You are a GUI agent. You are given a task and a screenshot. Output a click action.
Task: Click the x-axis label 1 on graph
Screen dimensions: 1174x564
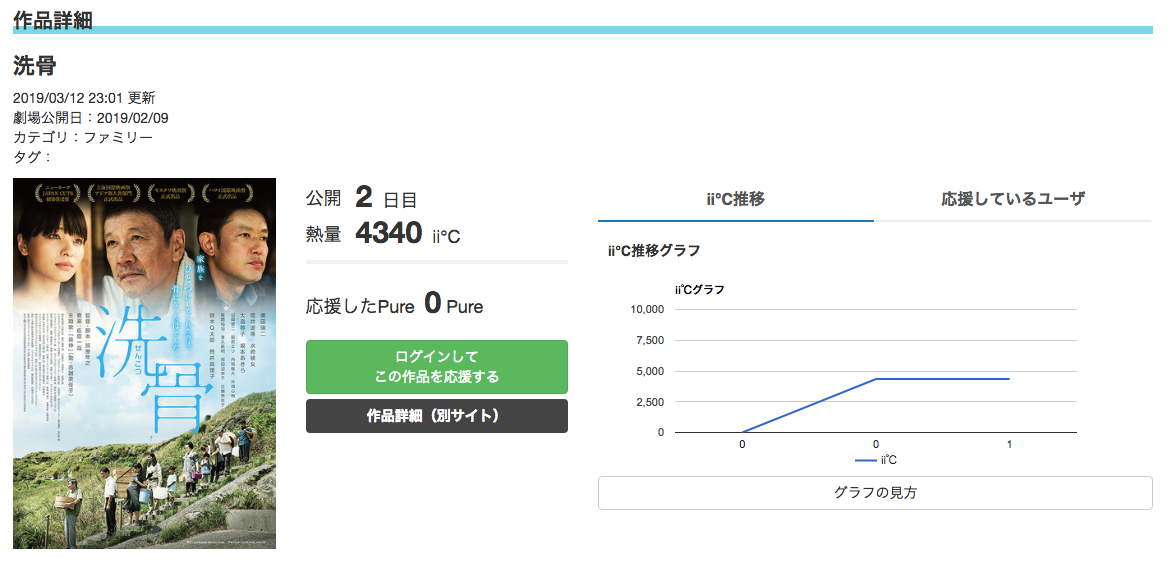(x=1009, y=444)
